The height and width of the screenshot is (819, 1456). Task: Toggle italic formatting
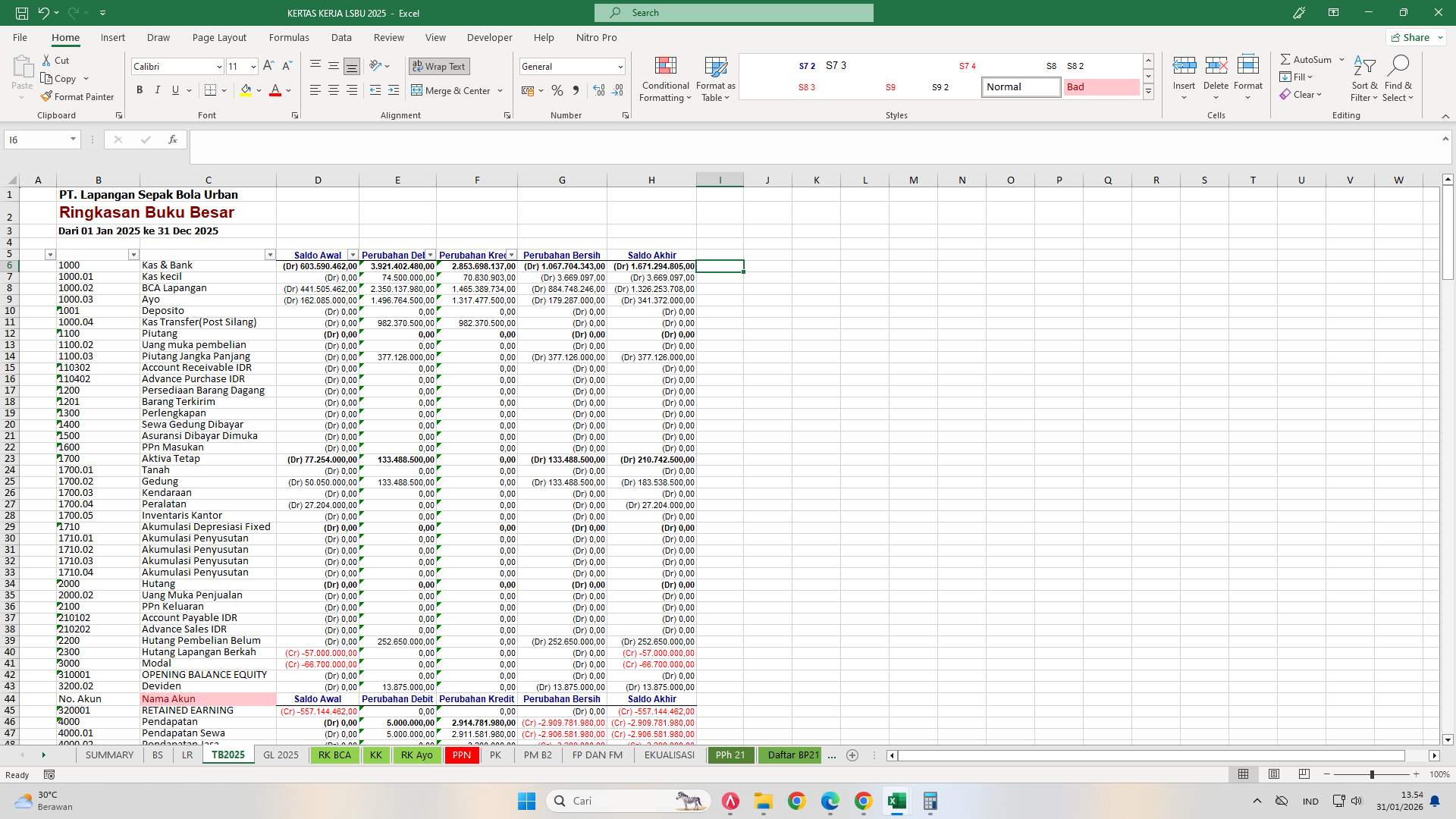coord(158,89)
